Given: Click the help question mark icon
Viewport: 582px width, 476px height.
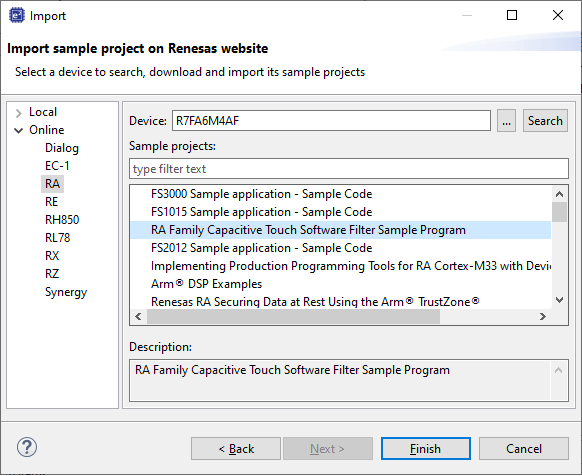Looking at the screenshot, I should point(27,447).
